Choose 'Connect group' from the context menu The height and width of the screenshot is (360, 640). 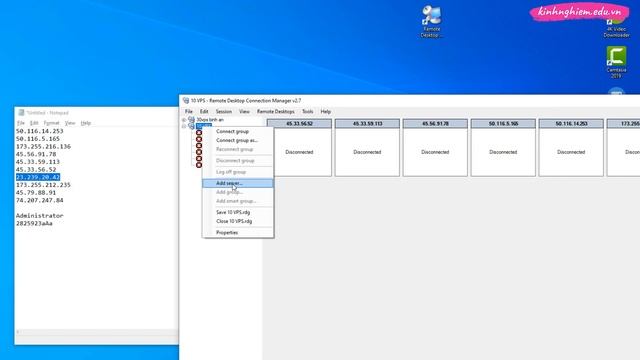[x=238, y=131]
